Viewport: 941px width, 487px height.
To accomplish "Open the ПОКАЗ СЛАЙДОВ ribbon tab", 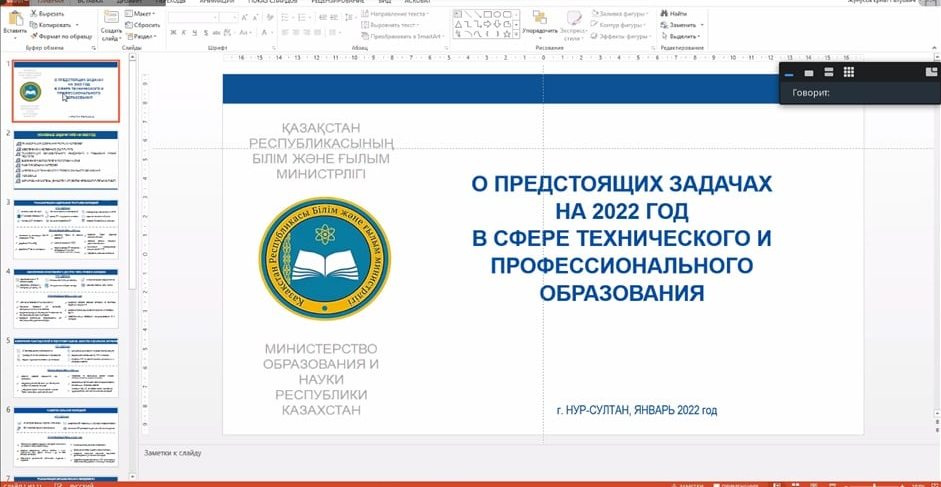I will point(274,2).
